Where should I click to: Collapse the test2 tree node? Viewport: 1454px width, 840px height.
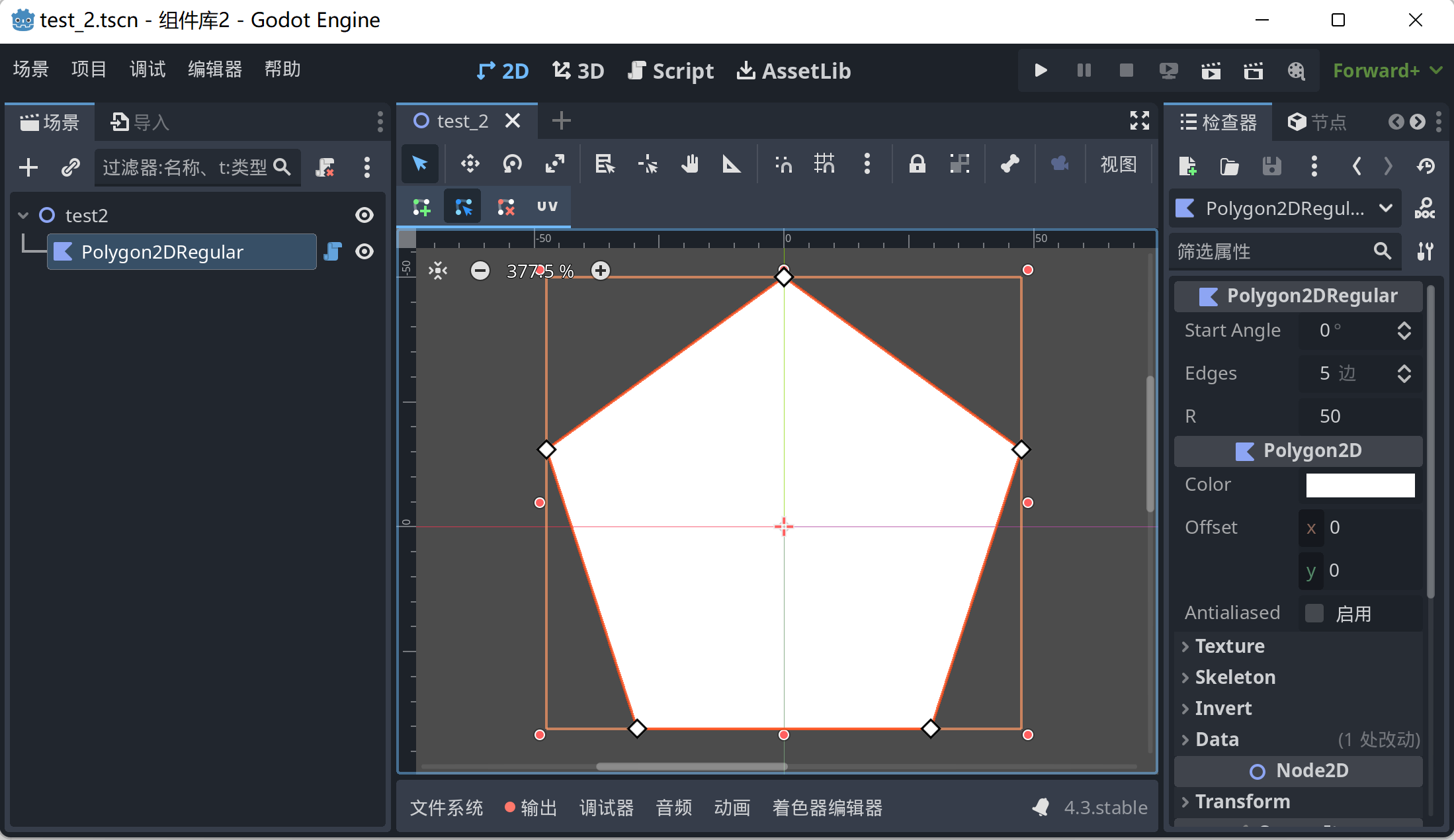pyautogui.click(x=23, y=215)
